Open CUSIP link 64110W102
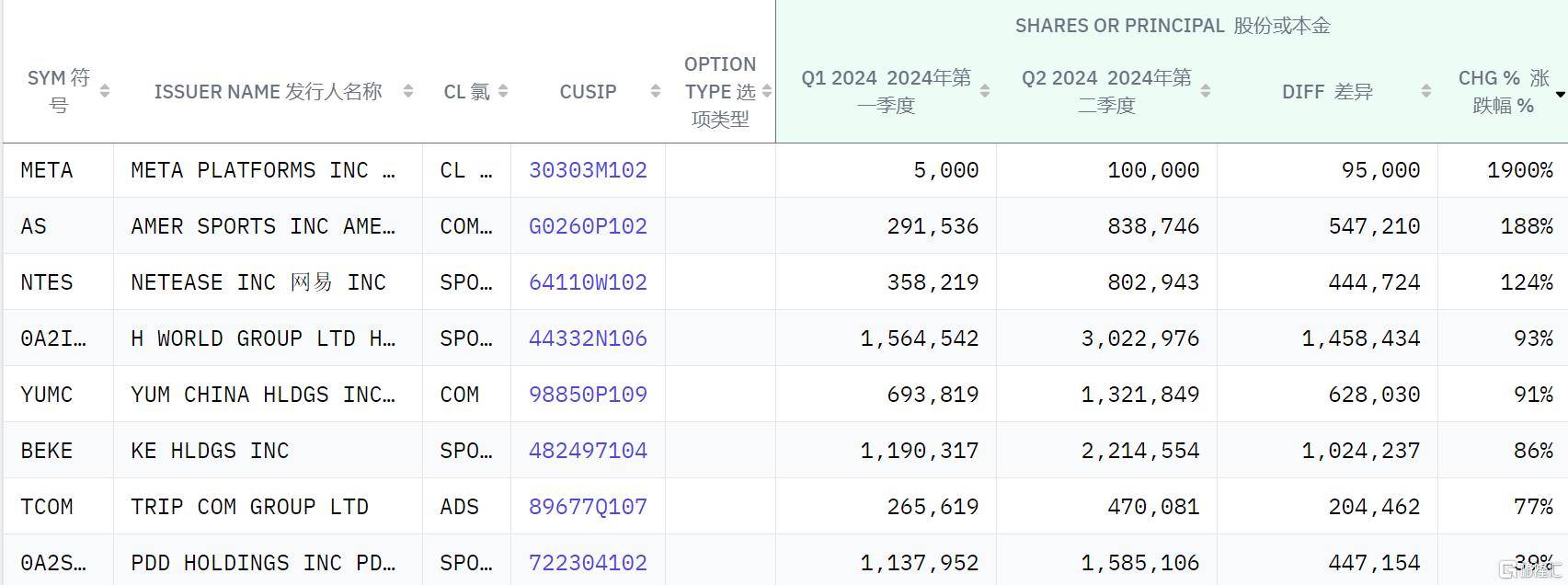The height and width of the screenshot is (585, 1568). (588, 282)
